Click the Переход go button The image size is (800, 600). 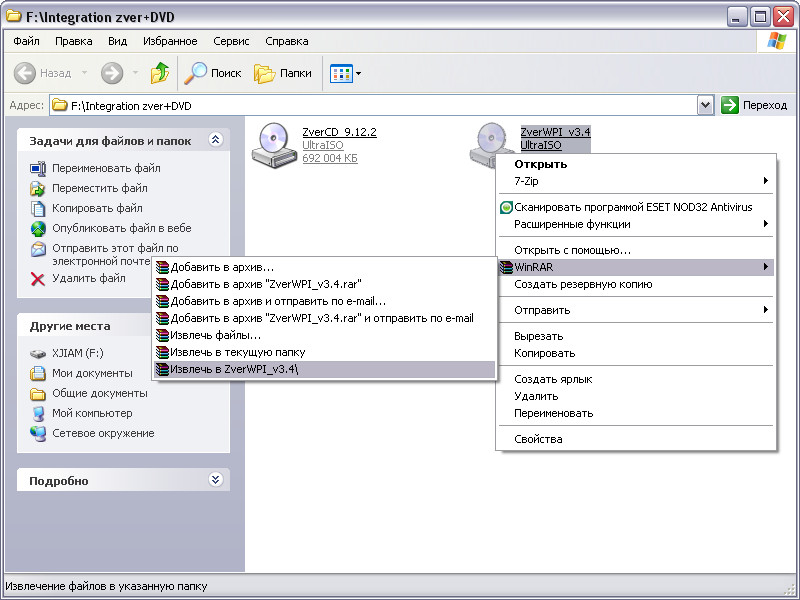tap(754, 106)
